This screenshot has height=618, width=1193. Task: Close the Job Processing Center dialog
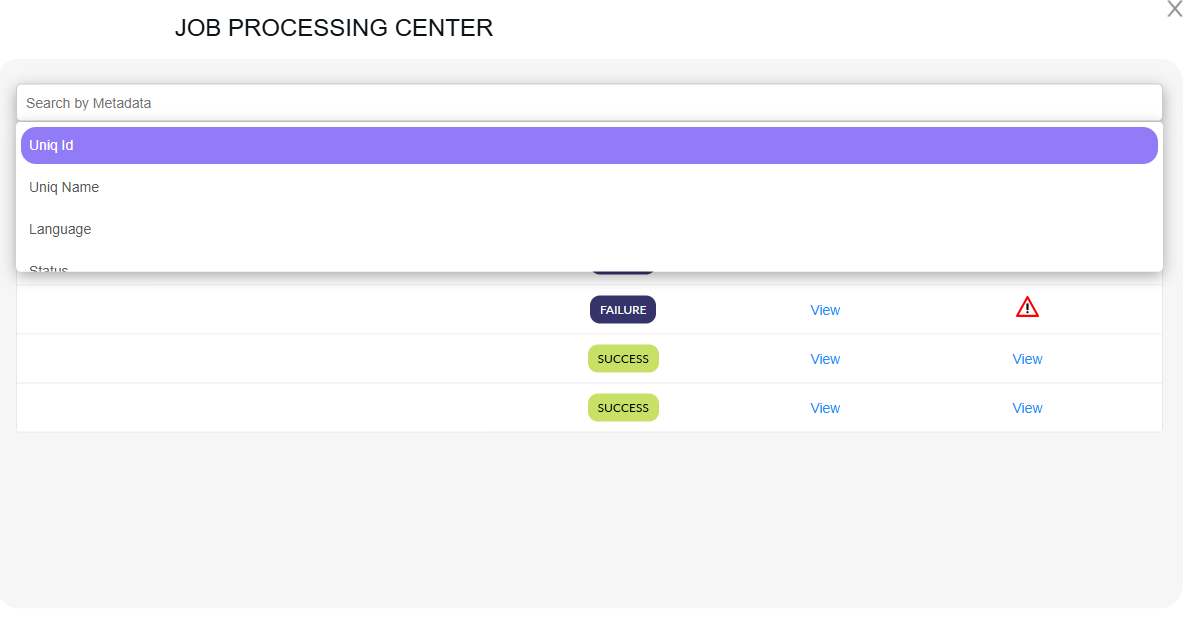tap(1174, 9)
